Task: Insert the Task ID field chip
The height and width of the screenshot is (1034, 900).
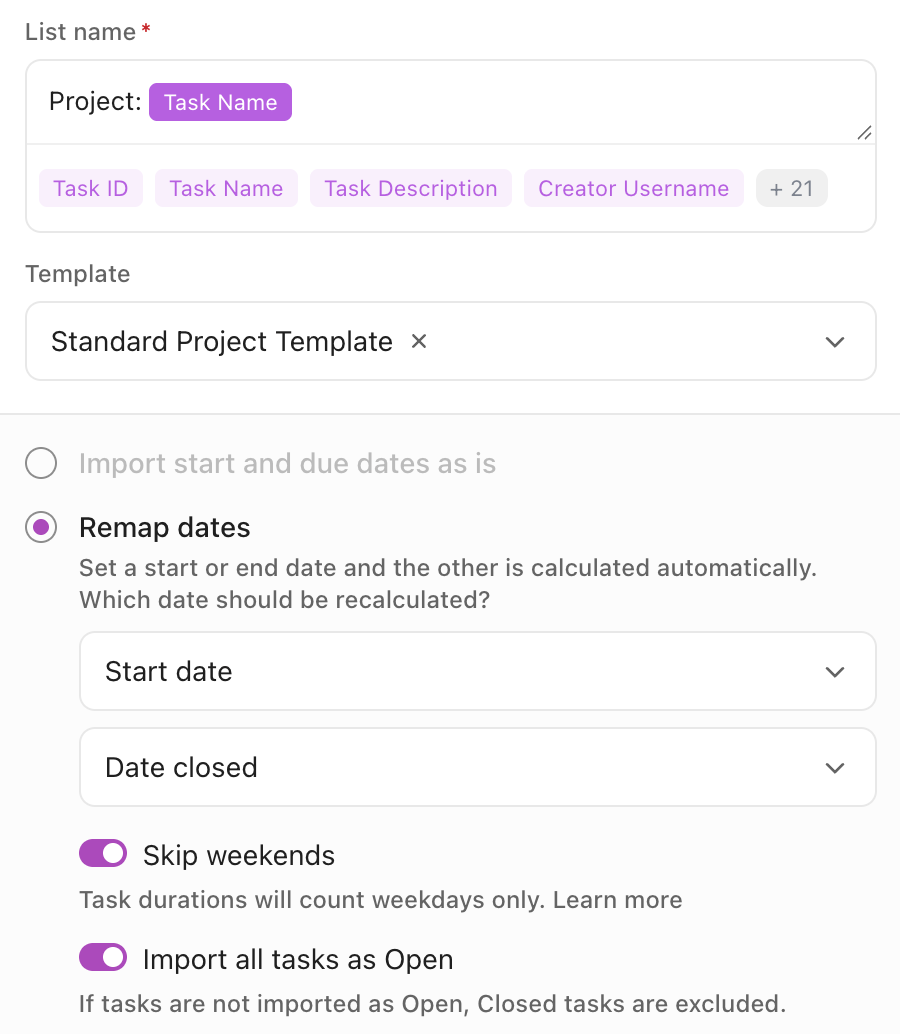Action: click(x=90, y=188)
